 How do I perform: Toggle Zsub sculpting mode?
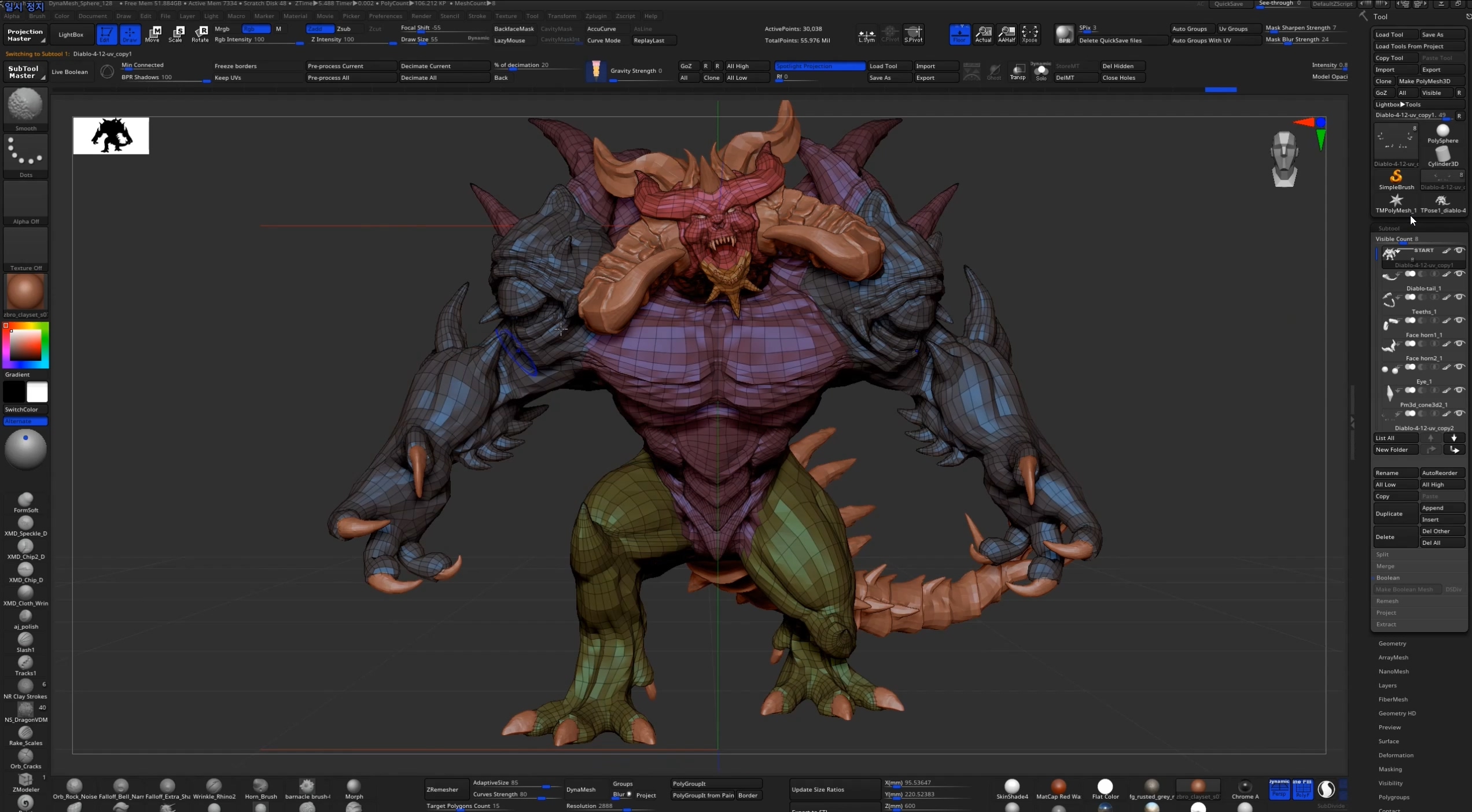pyautogui.click(x=344, y=28)
